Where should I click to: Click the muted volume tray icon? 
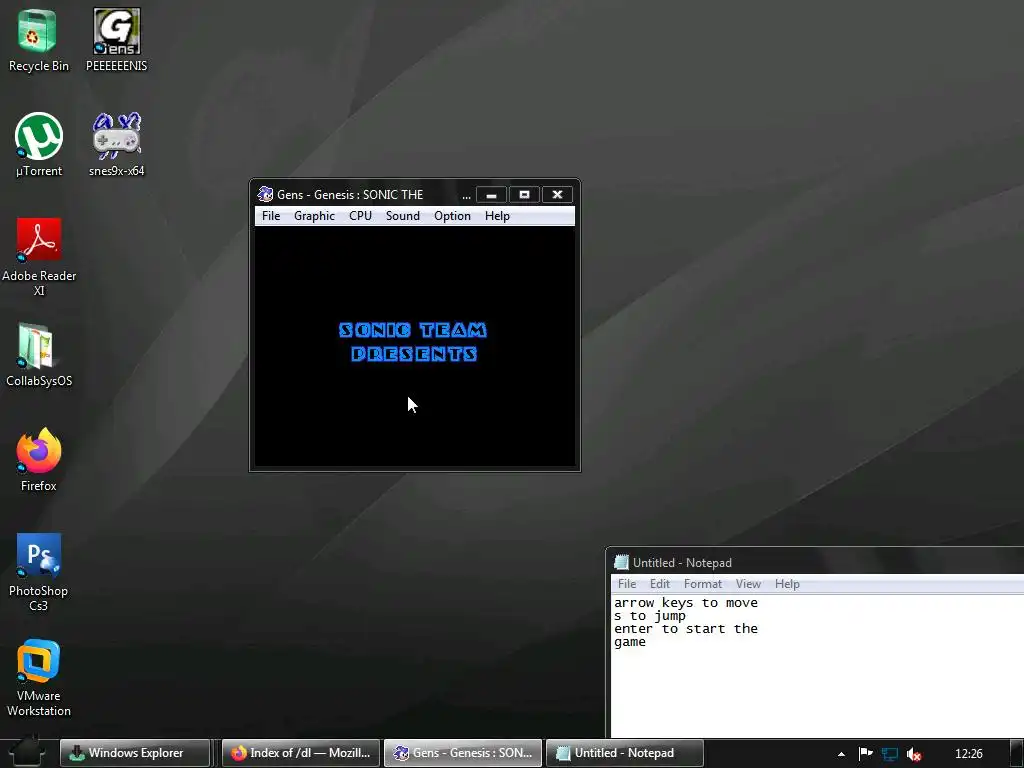pos(914,754)
